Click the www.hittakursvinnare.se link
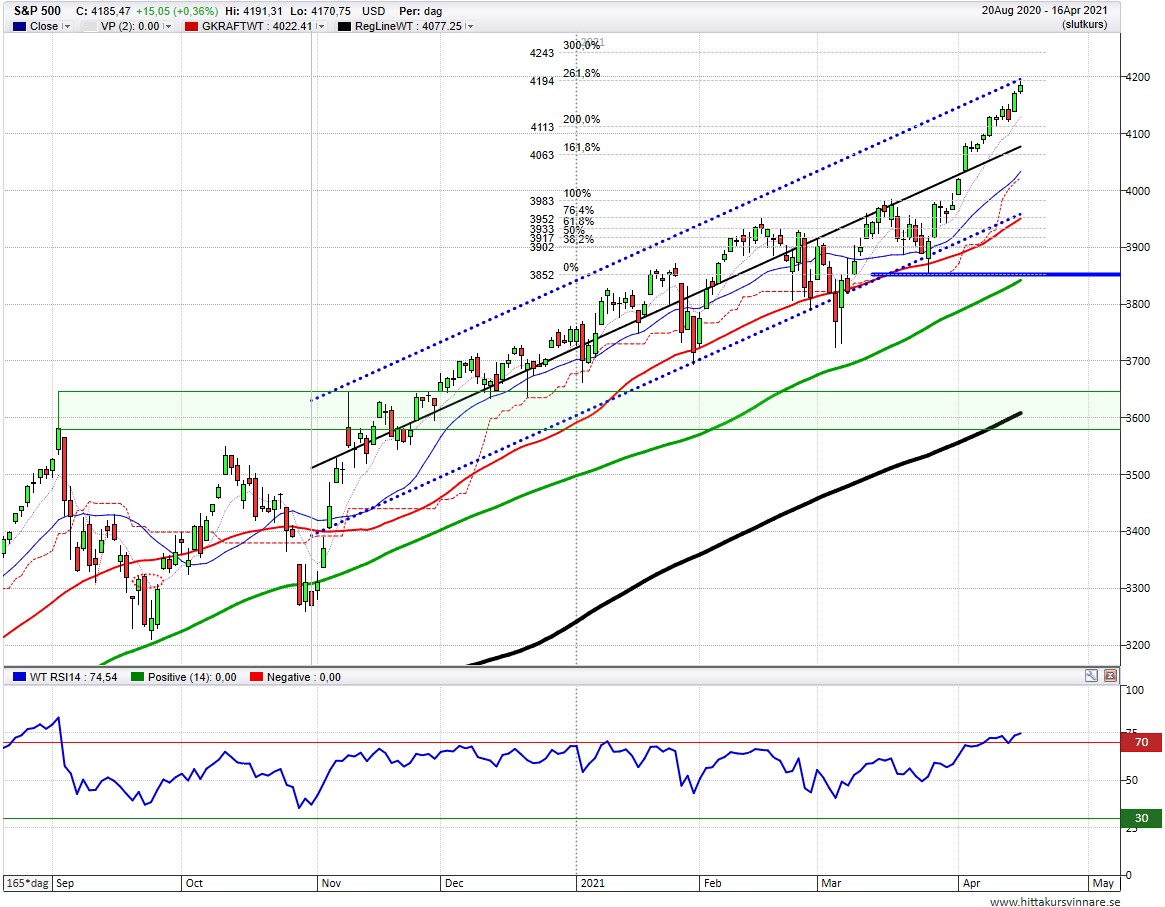 click(x=1054, y=901)
